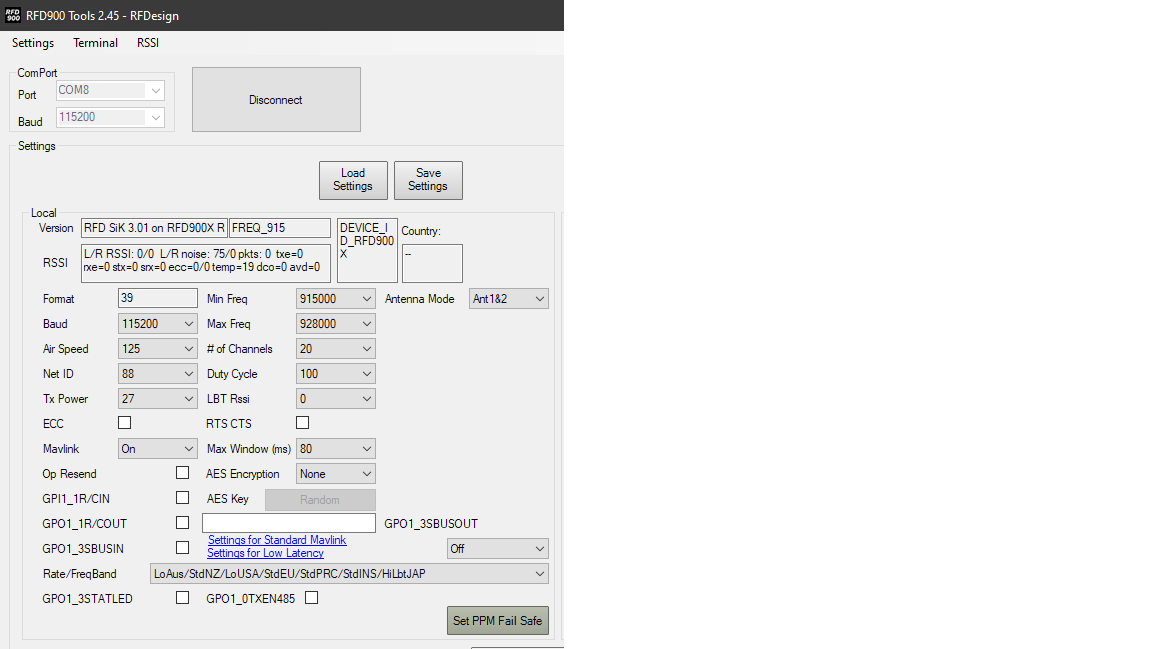The width and height of the screenshot is (1152, 649).
Task: Click the Max Window (ms) label
Action: pos(249,449)
